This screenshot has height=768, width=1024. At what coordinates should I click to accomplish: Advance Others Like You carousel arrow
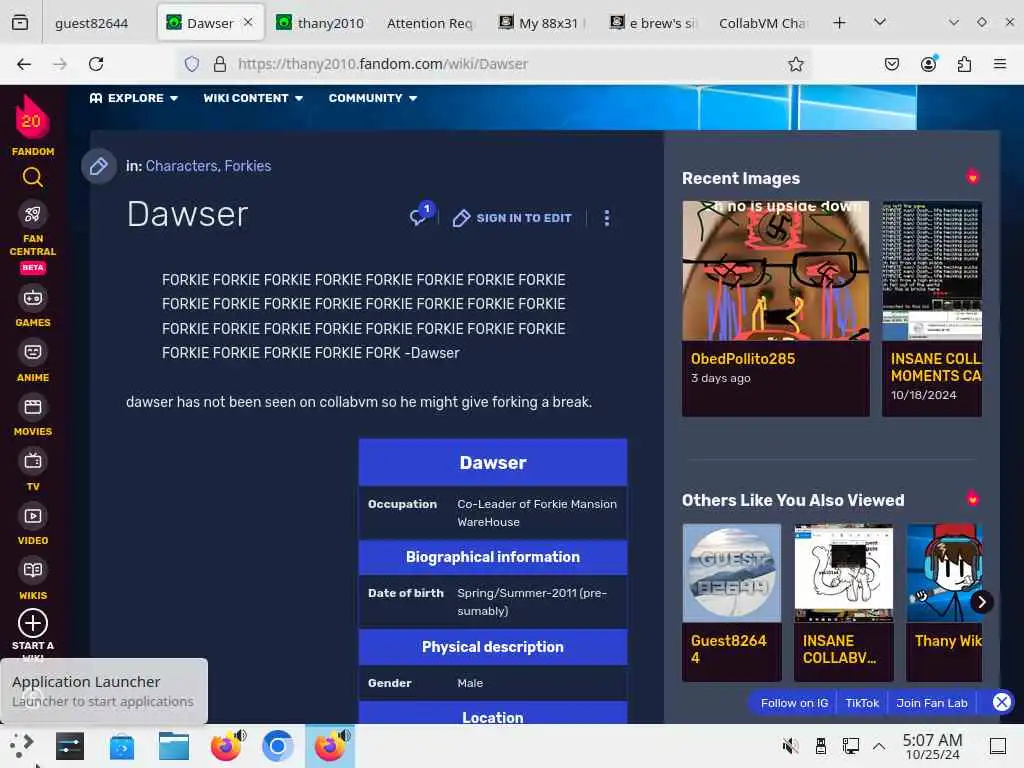982,601
